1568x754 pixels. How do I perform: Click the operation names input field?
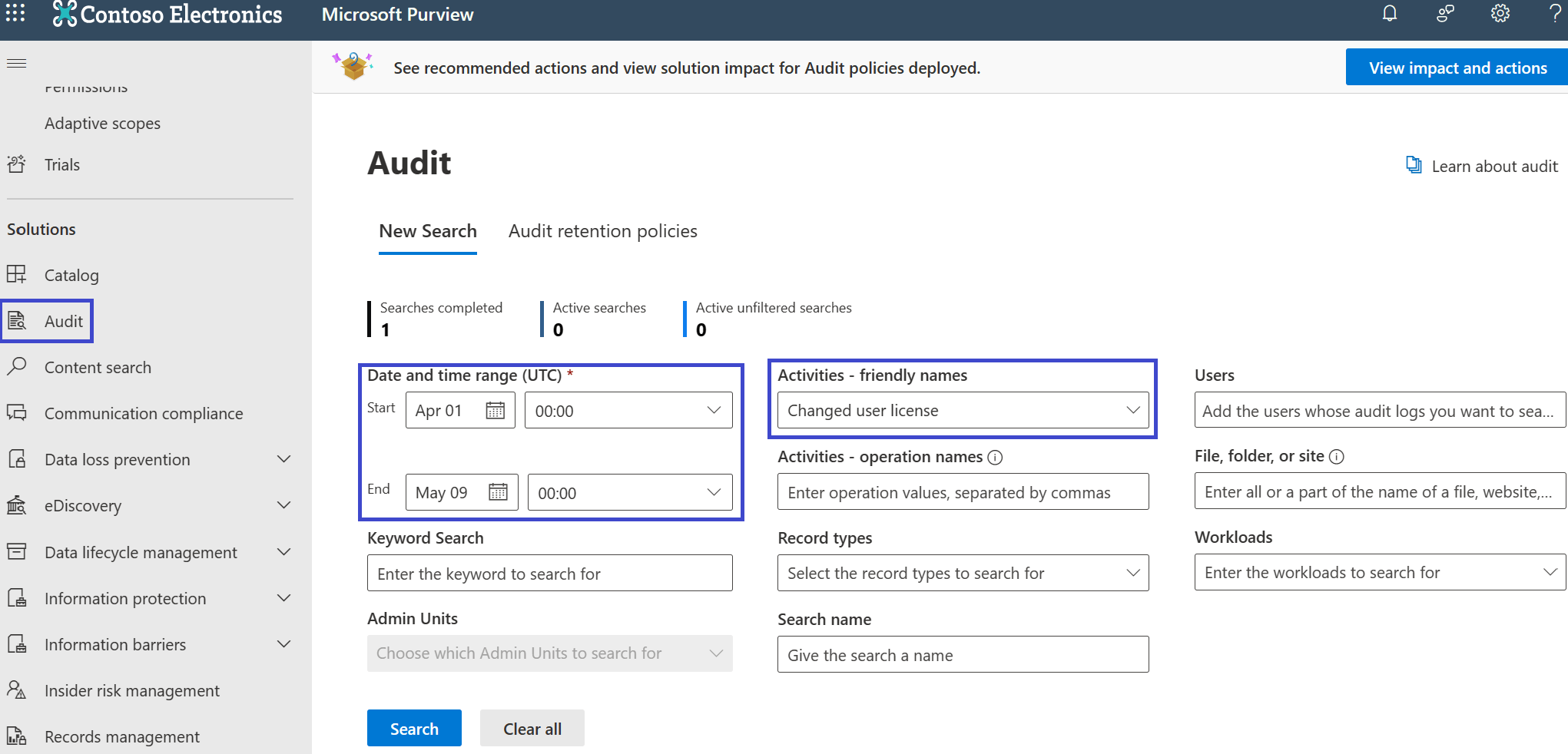tap(963, 491)
